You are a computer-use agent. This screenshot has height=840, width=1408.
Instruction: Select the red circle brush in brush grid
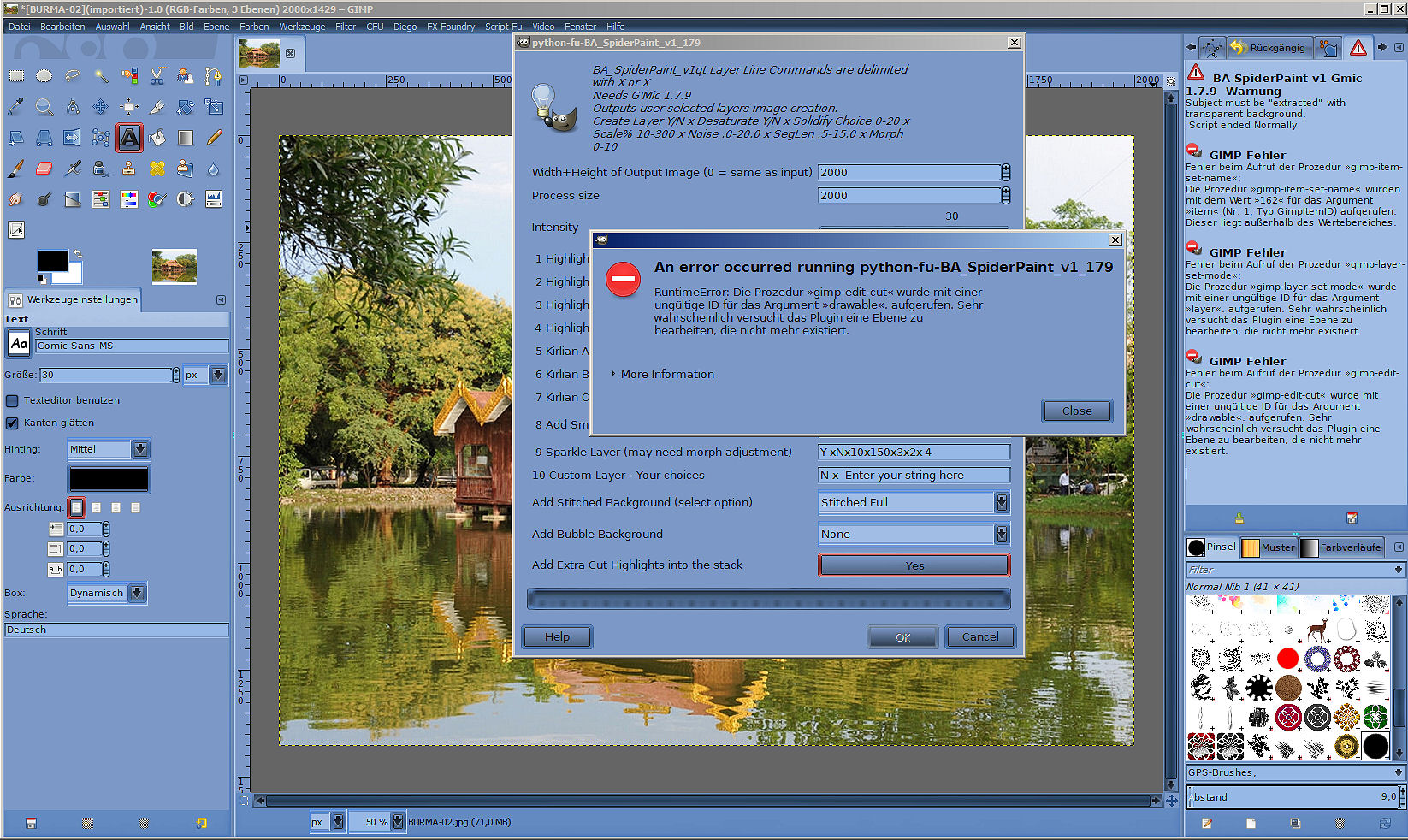(1287, 658)
